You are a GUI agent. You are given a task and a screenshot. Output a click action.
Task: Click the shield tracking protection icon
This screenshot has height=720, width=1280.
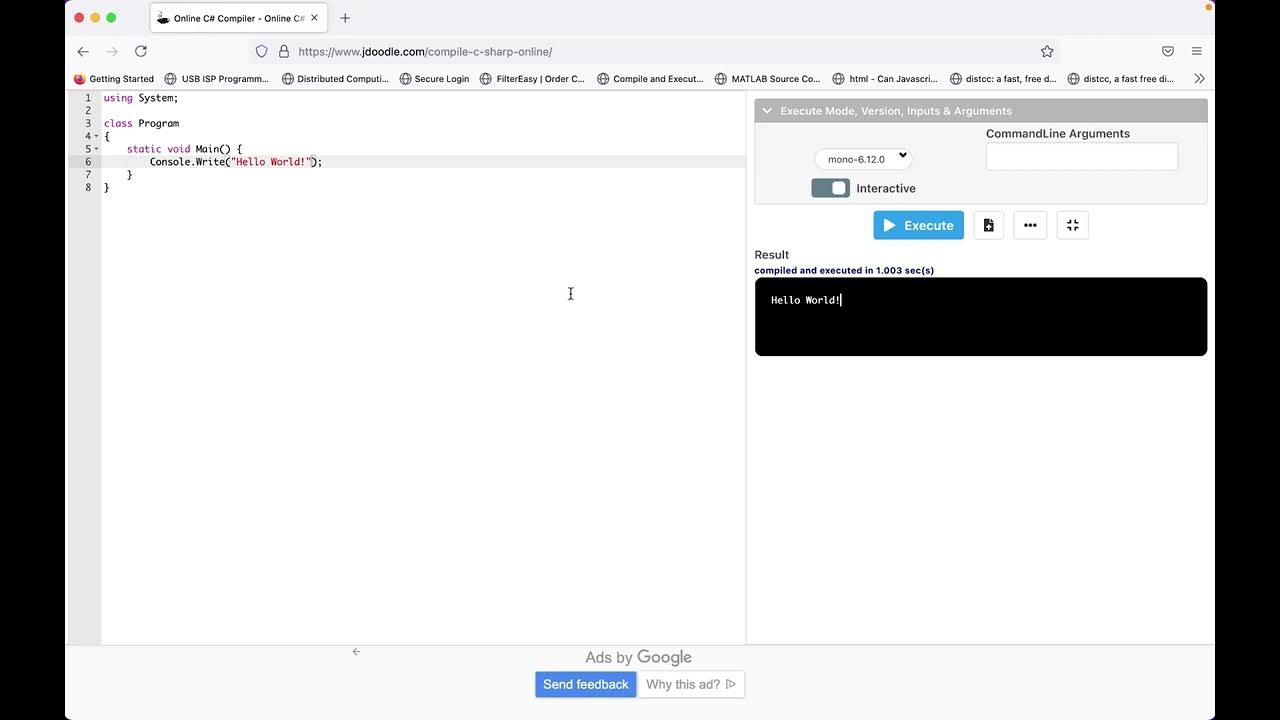point(262,51)
